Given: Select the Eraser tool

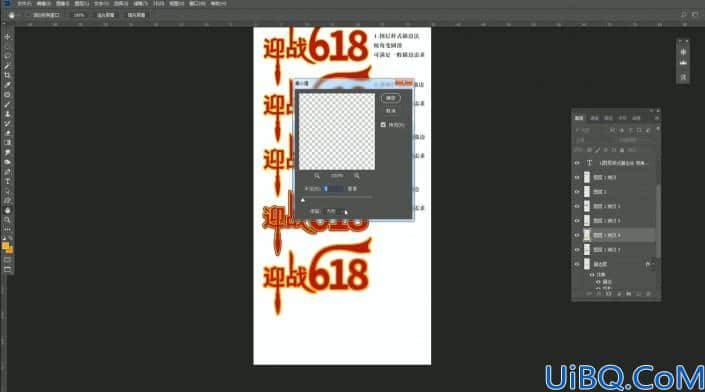Looking at the screenshot, I should [7, 133].
